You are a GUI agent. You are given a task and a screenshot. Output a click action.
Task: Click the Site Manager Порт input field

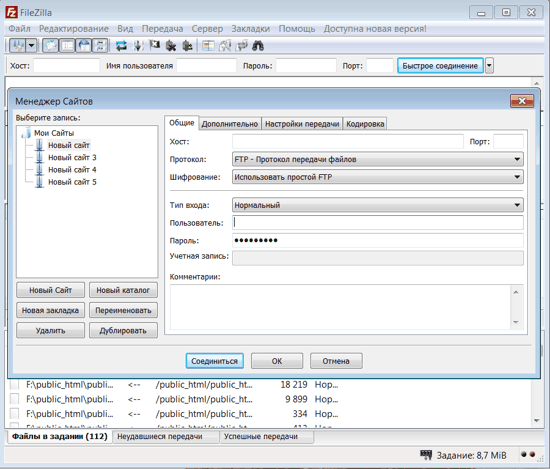click(508, 141)
